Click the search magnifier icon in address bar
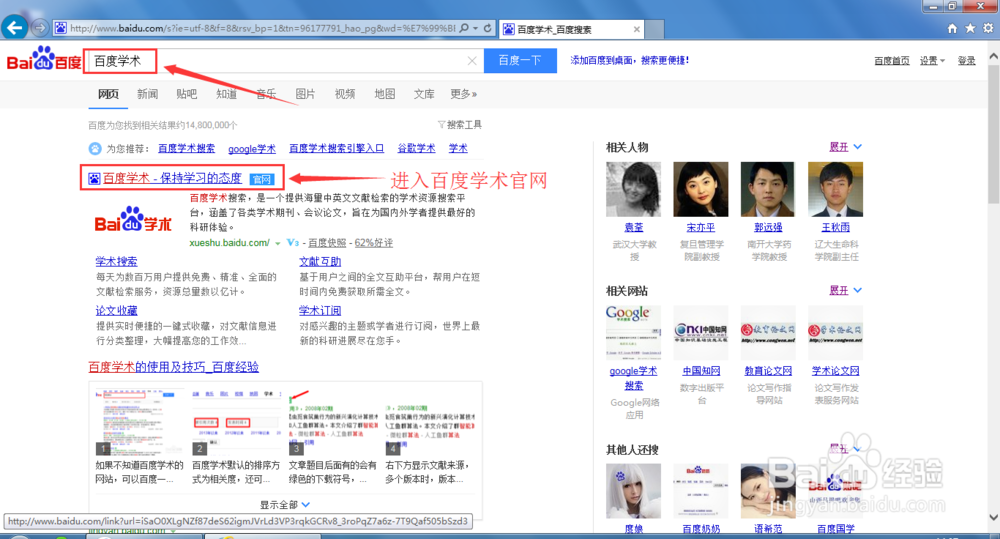Screen dimensions: 1000x539 tap(464, 28)
